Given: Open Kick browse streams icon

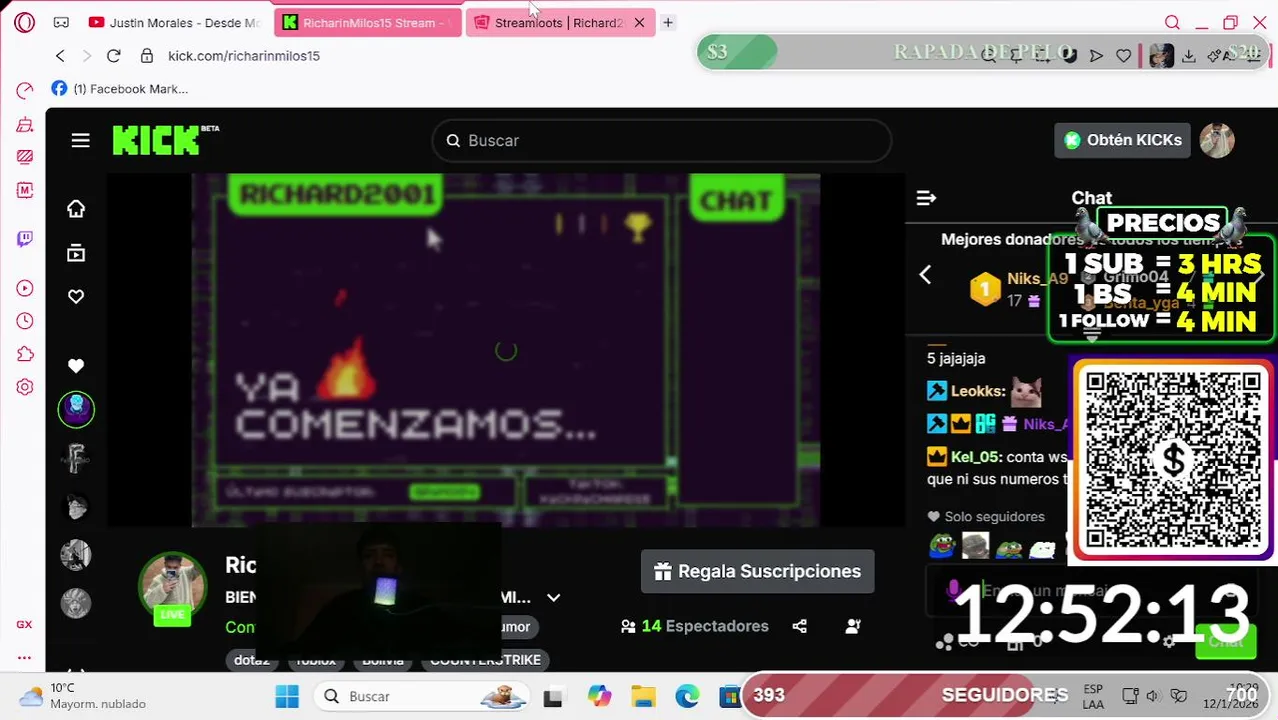Looking at the screenshot, I should pos(76,254).
